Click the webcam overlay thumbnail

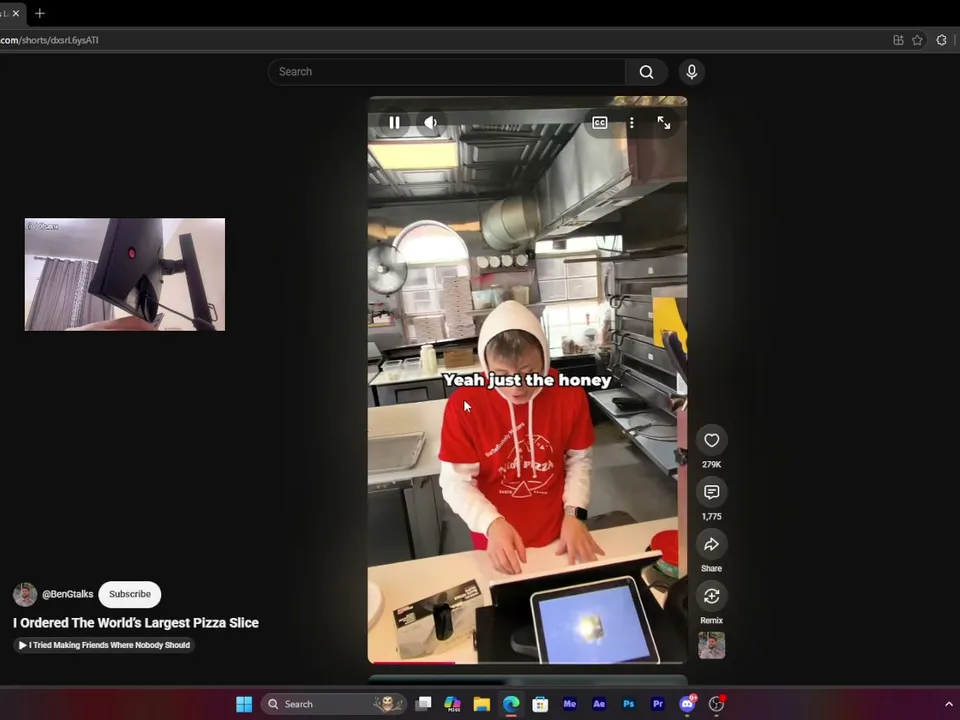point(125,274)
